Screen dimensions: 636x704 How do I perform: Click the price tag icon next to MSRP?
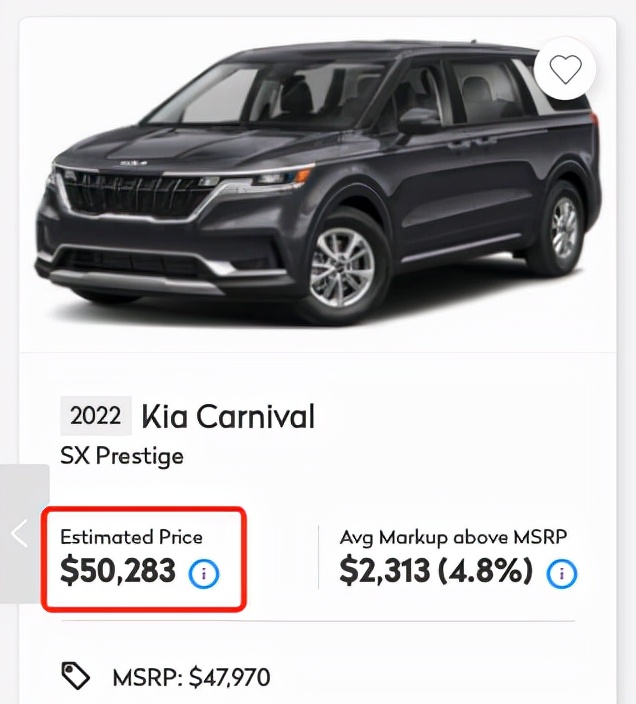coord(76,677)
